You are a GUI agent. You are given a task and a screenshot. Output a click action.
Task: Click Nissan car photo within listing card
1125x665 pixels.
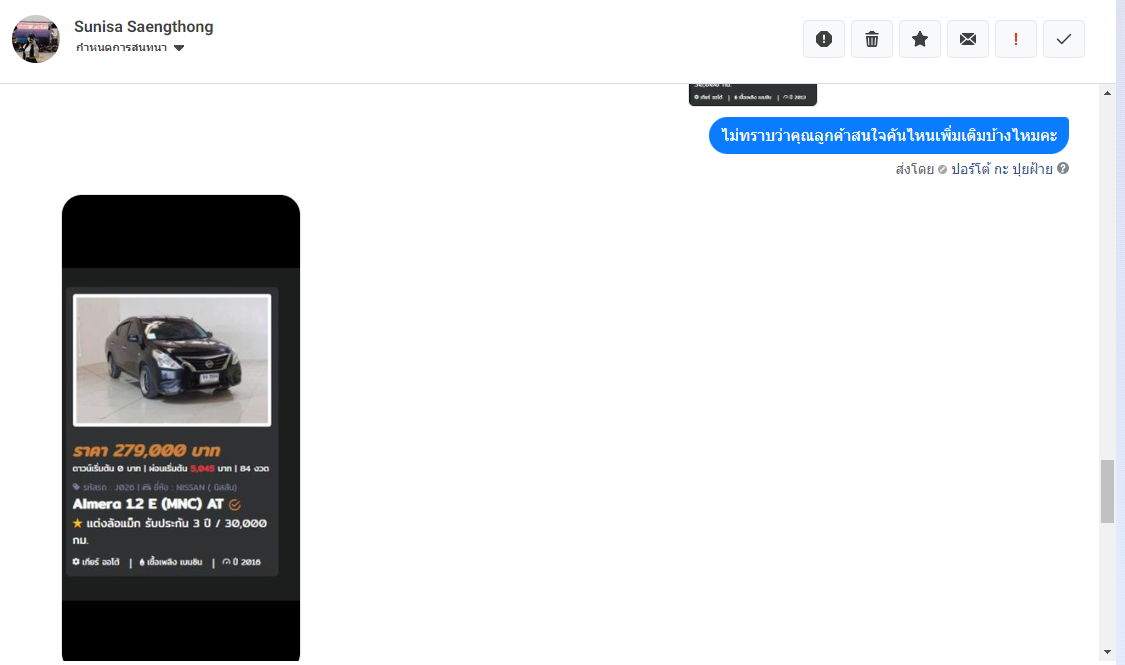(172, 360)
